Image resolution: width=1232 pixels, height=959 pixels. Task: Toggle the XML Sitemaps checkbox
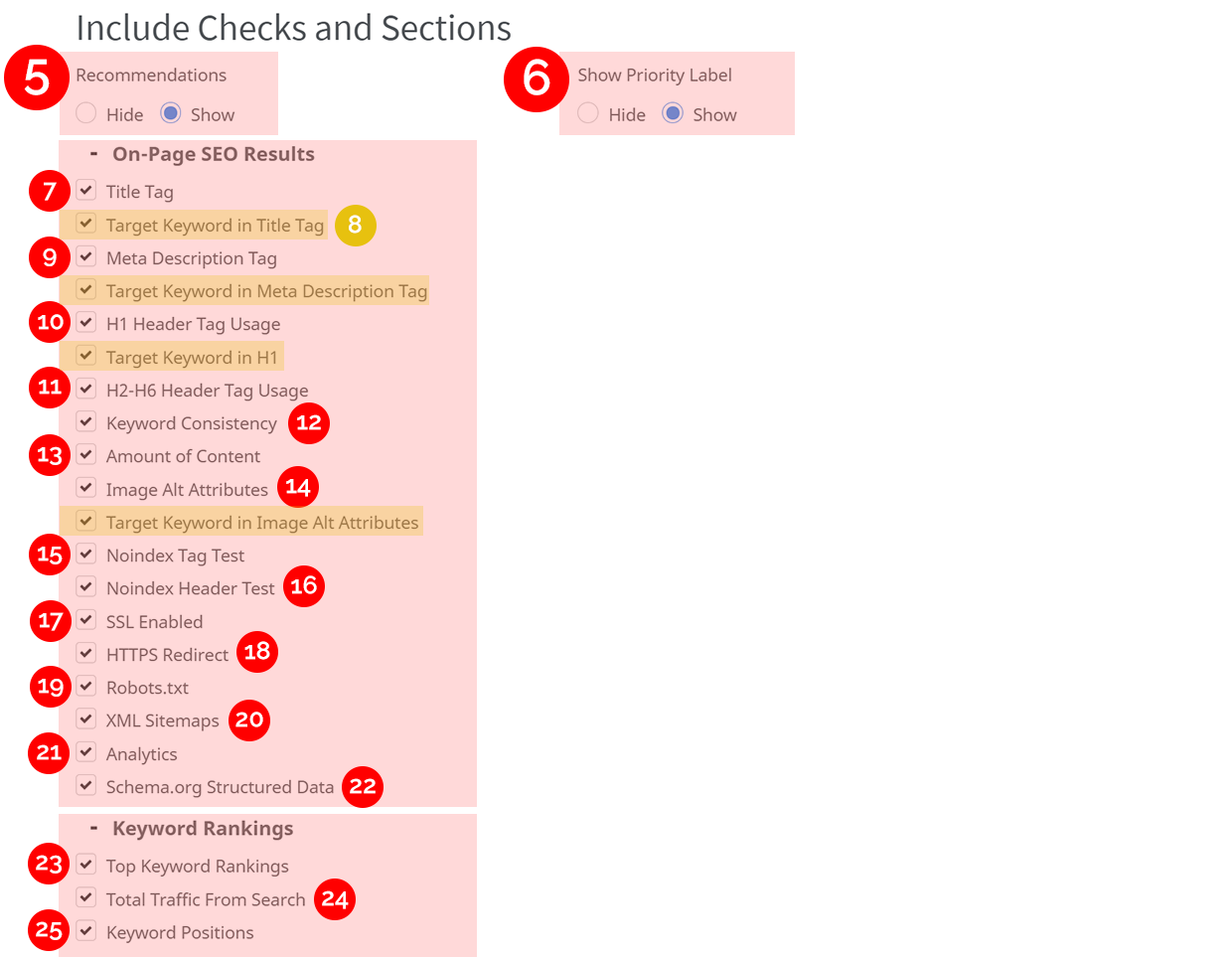click(86, 719)
